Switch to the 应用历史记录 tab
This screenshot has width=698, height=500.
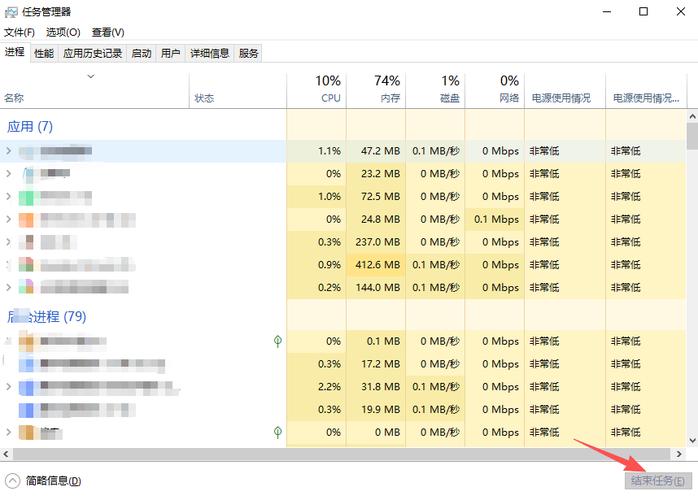pyautogui.click(x=92, y=54)
